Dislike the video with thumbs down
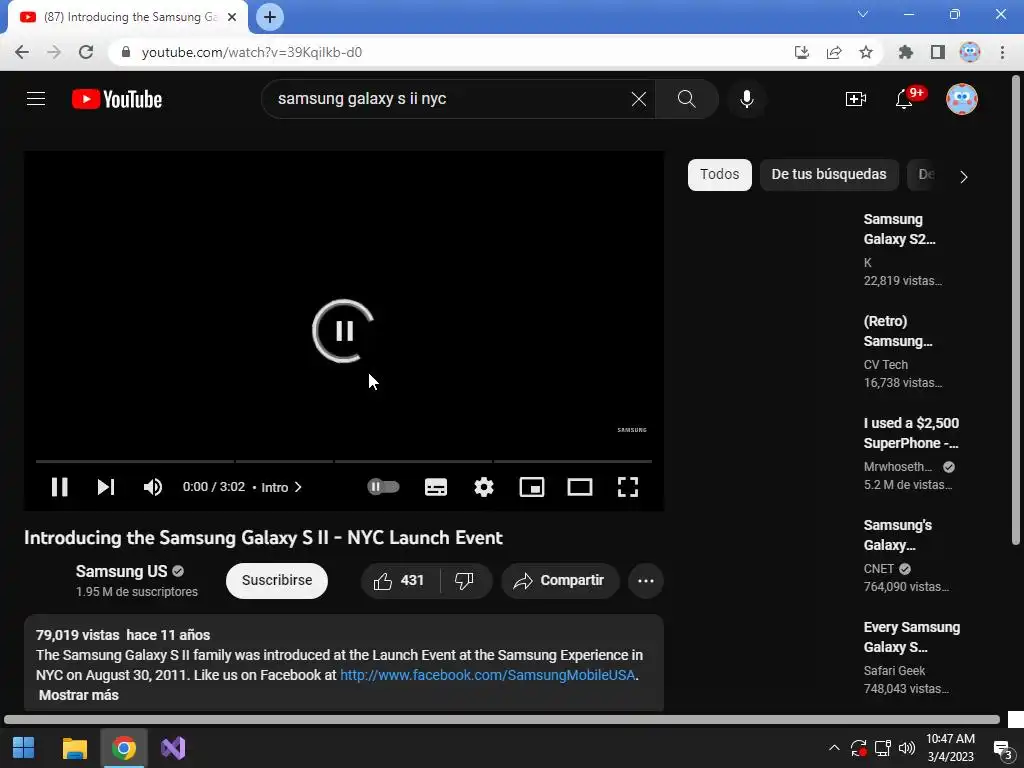 click(464, 581)
